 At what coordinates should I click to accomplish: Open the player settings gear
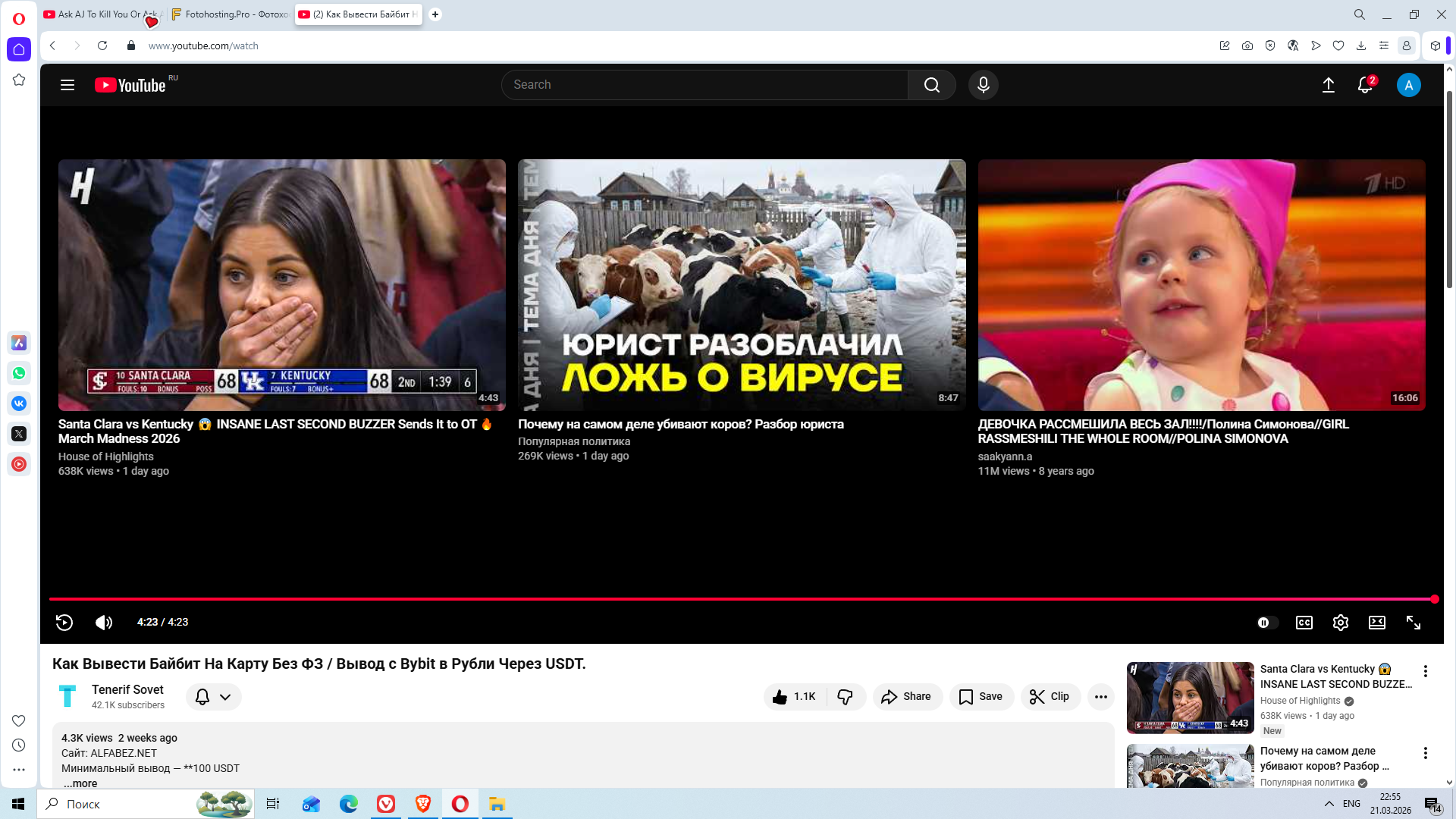tap(1340, 623)
